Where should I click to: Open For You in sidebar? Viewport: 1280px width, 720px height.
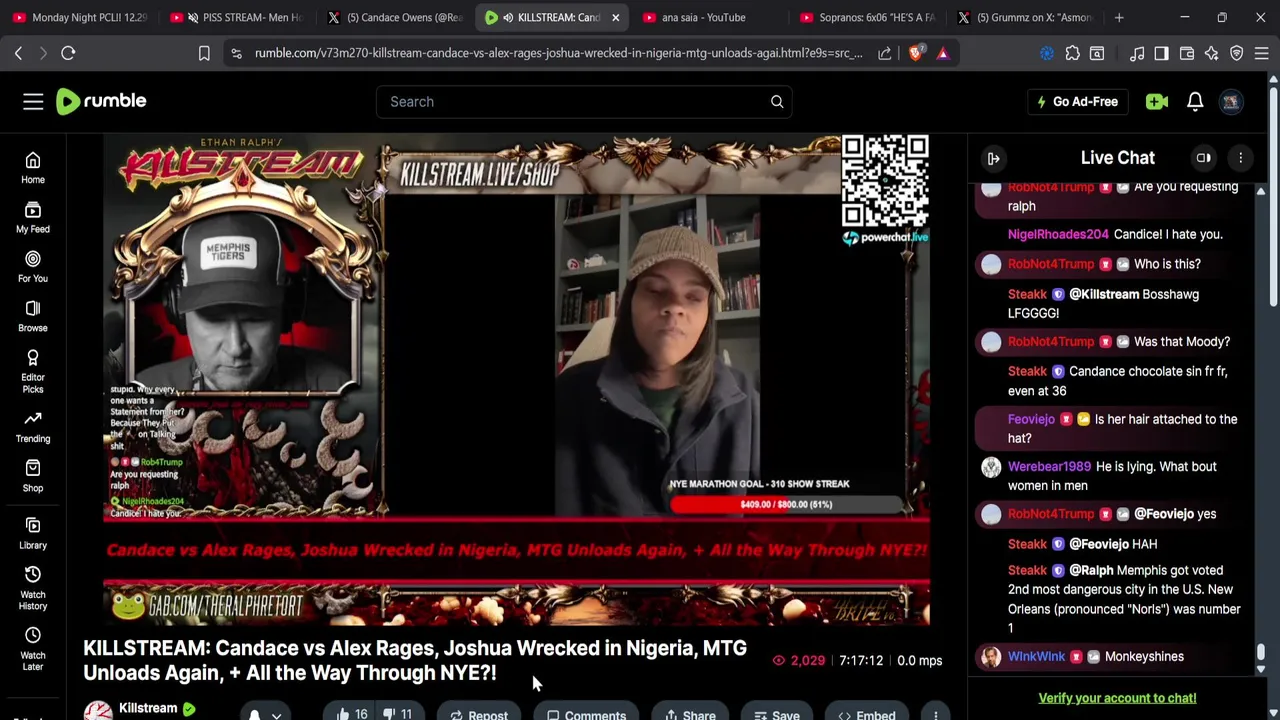[33, 267]
